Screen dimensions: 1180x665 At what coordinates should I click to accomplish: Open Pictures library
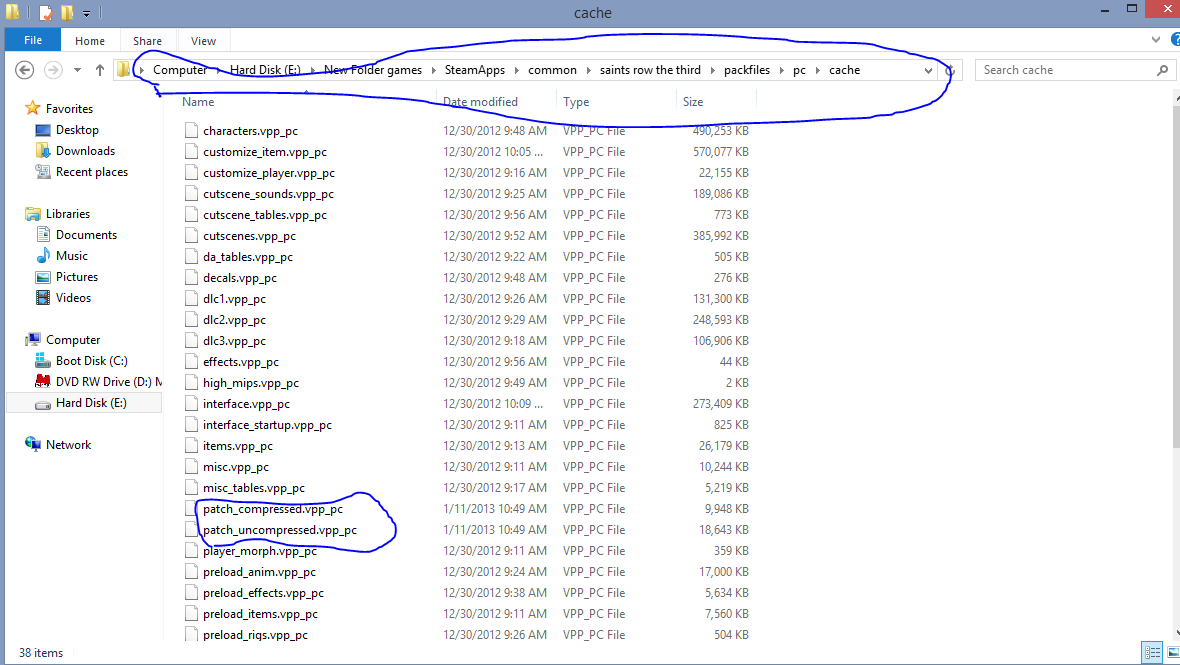point(77,277)
